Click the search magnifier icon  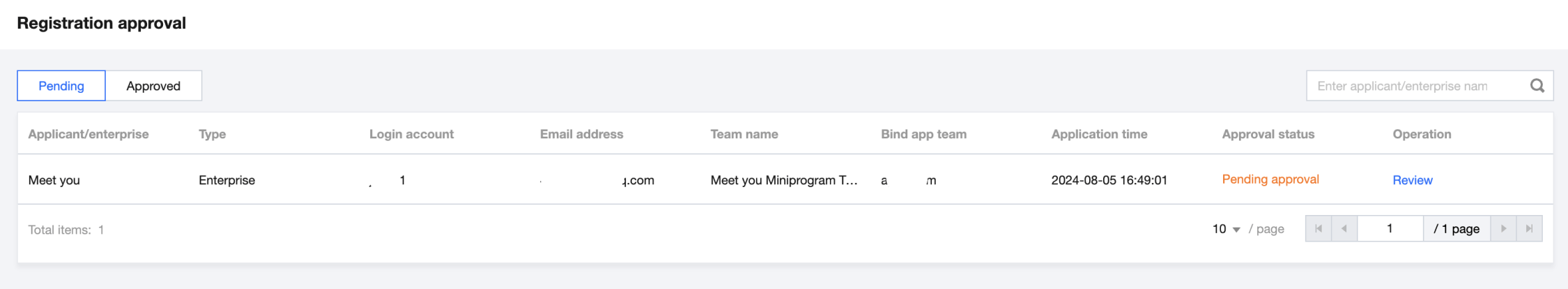coord(1537,86)
